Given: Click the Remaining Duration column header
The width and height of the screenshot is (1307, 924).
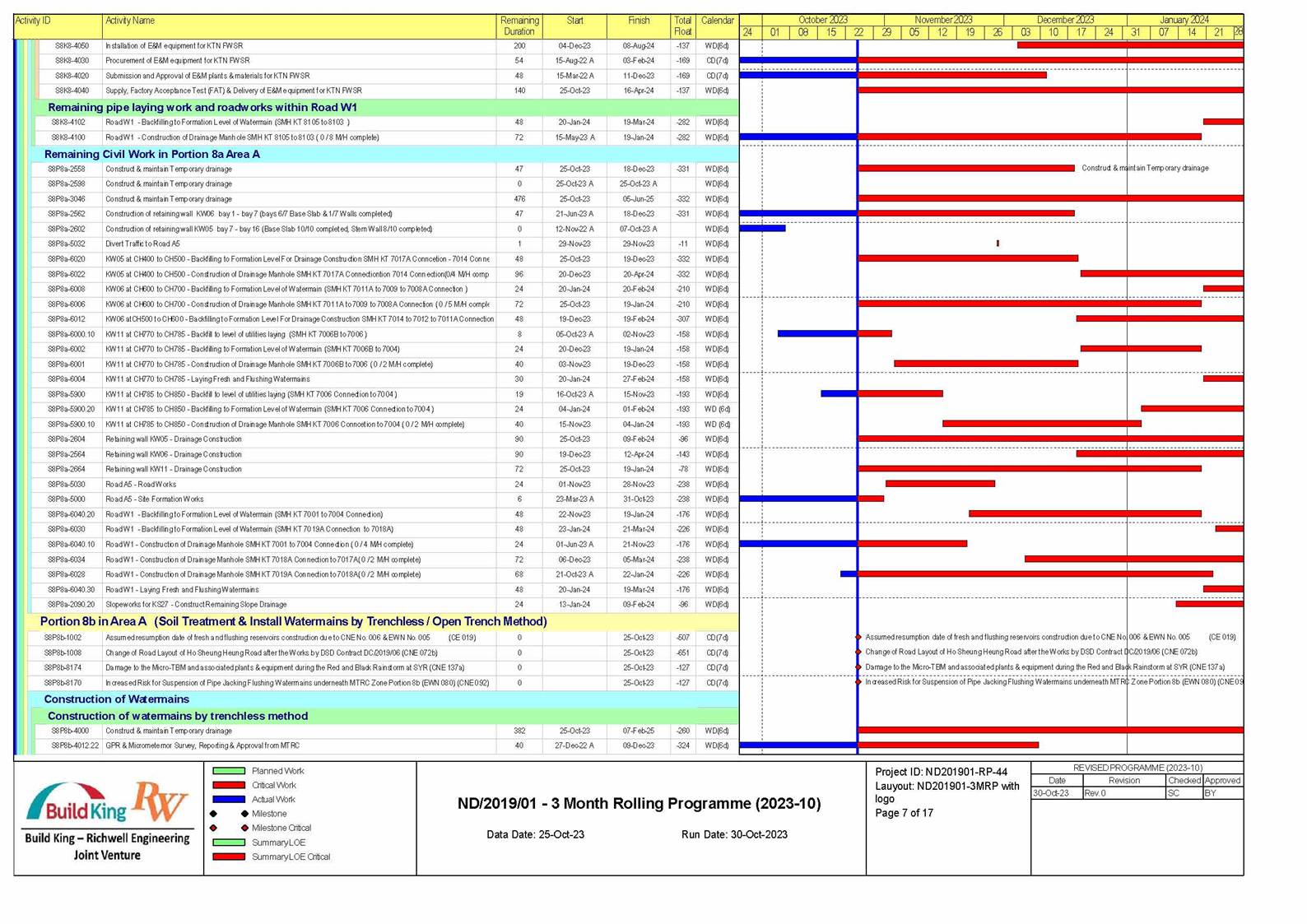Looking at the screenshot, I should 519,26.
